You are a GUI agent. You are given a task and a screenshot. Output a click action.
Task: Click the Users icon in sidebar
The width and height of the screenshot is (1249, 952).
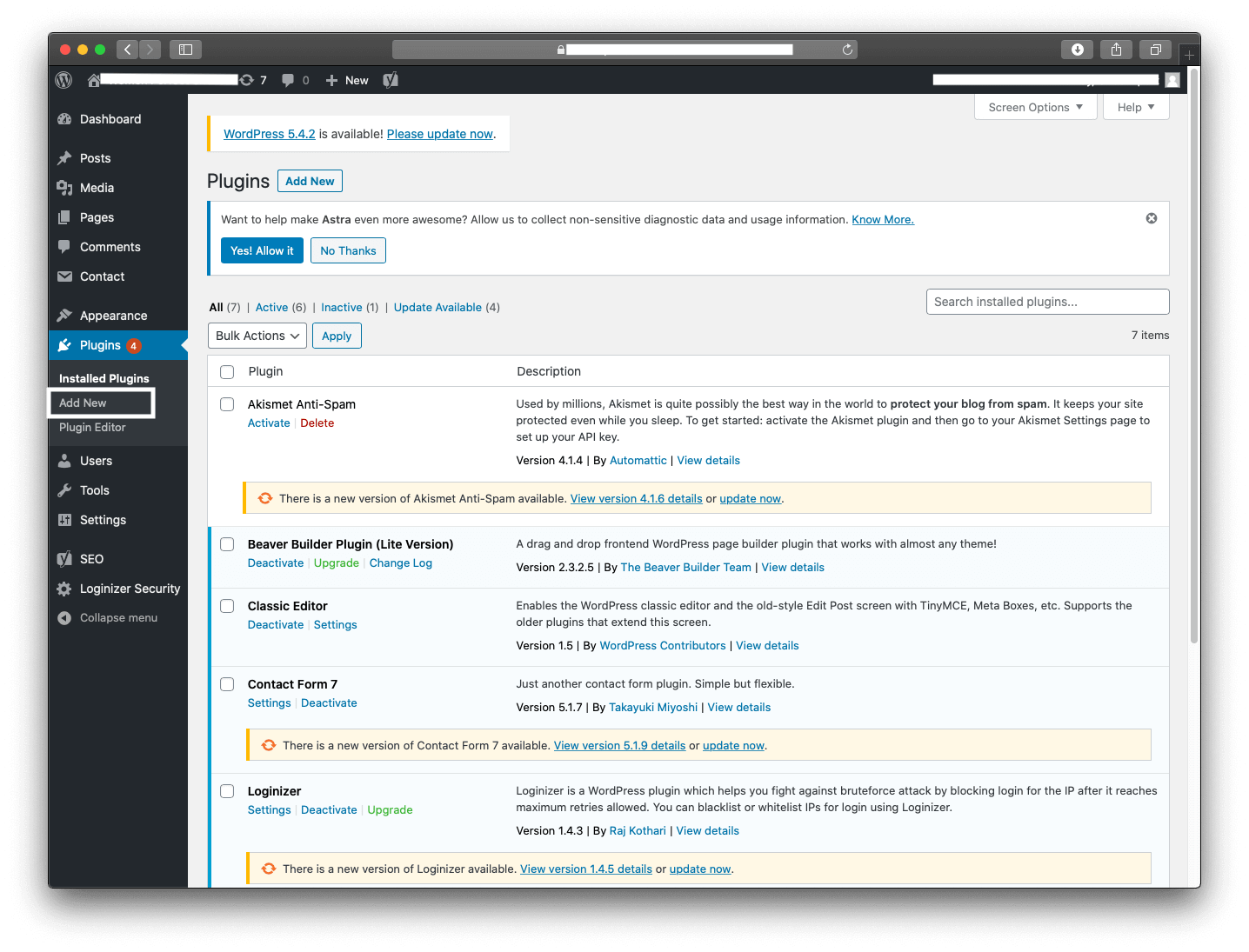[x=64, y=461]
